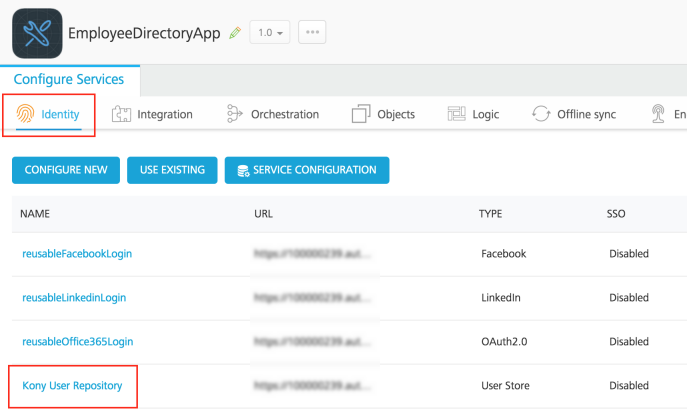The height and width of the screenshot is (410, 687).
Task: Click the CONFIGURE NEW button
Action: click(66, 170)
